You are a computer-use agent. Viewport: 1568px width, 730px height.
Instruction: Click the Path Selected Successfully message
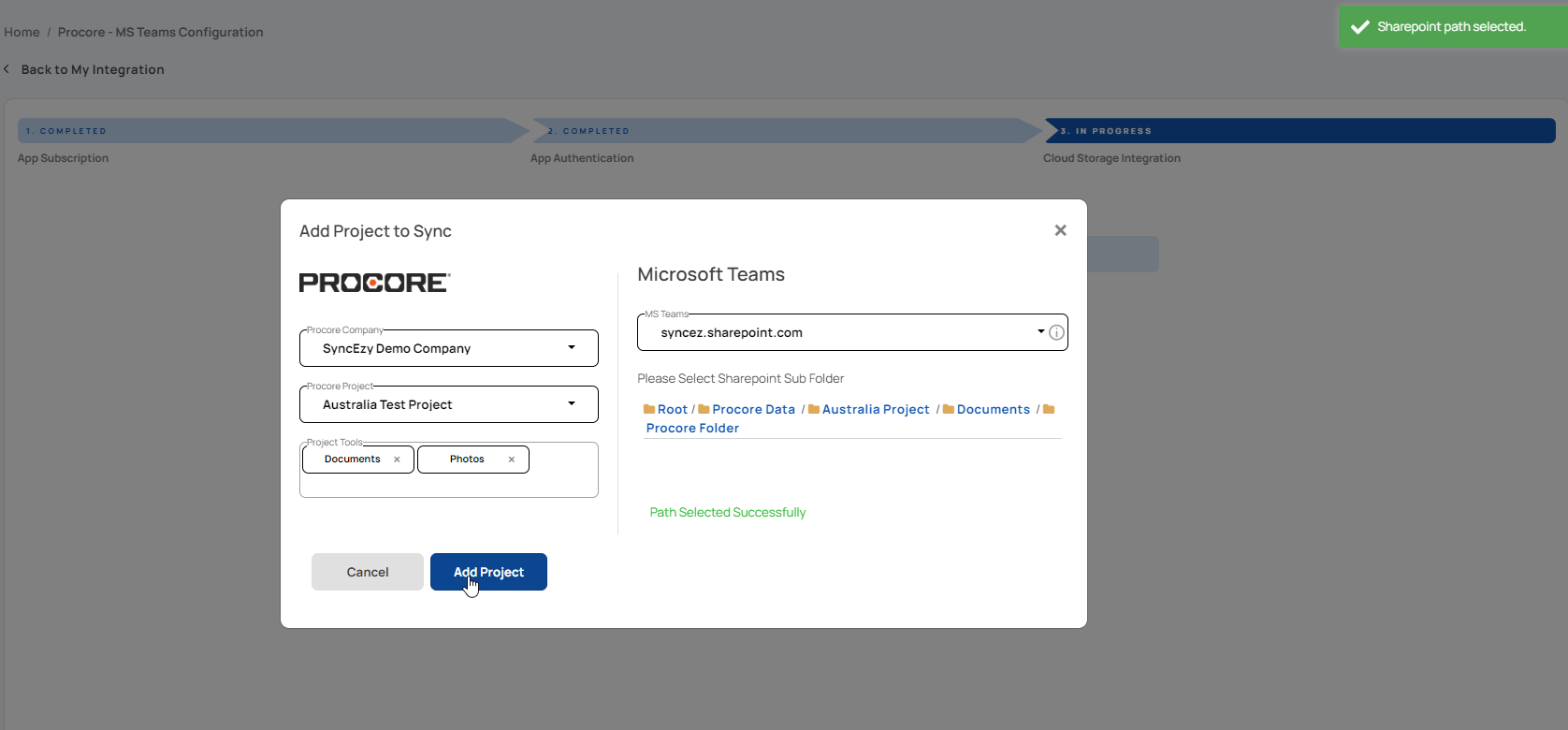click(x=728, y=512)
